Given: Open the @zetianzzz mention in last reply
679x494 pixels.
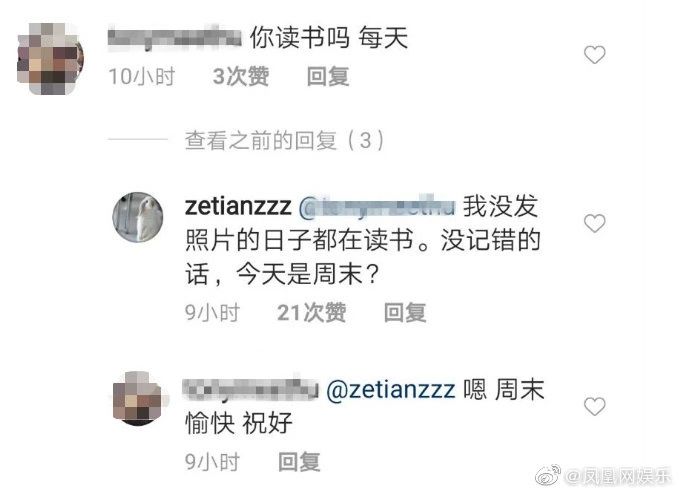Looking at the screenshot, I should coord(391,389).
